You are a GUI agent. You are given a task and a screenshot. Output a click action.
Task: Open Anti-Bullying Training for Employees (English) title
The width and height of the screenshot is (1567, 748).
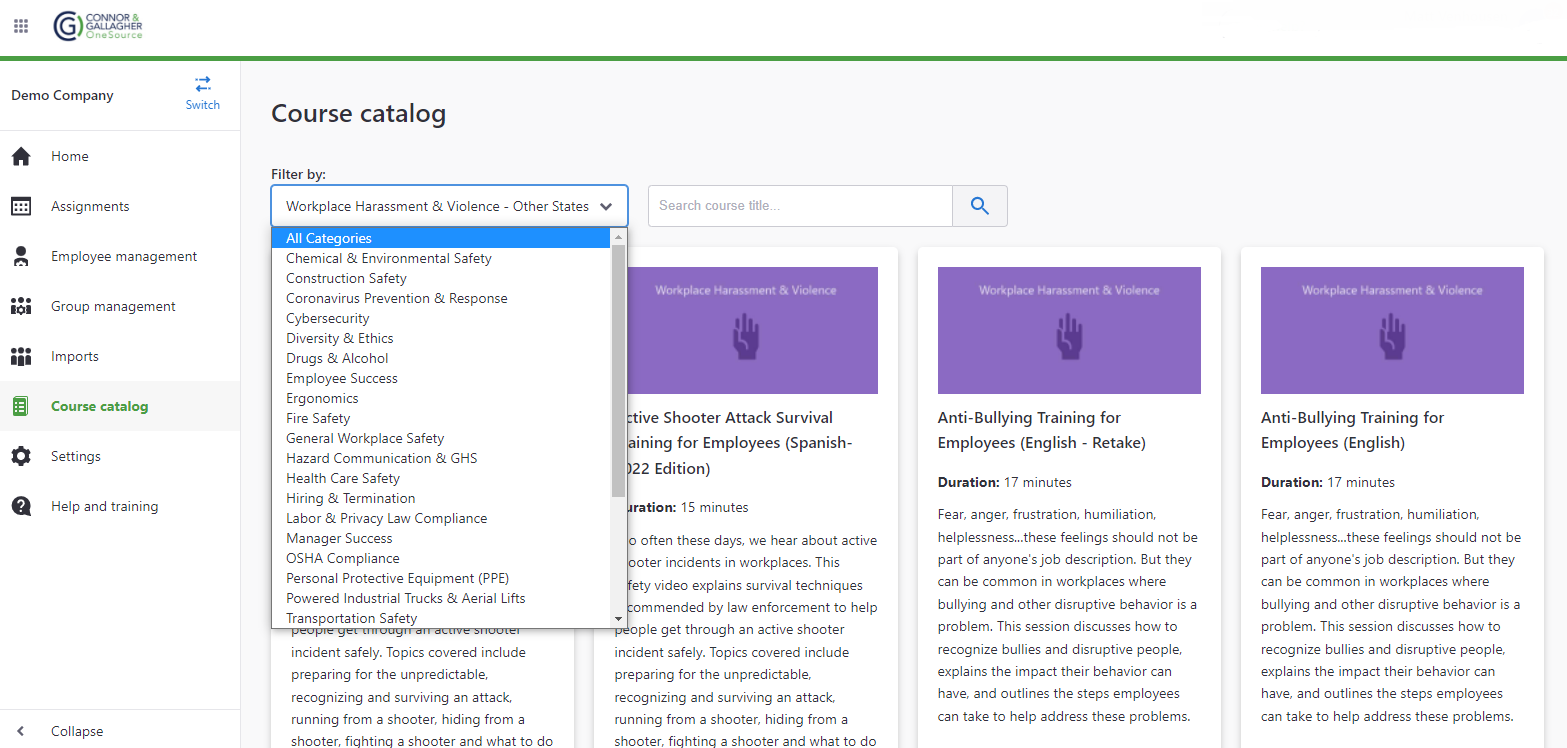[x=1353, y=430]
